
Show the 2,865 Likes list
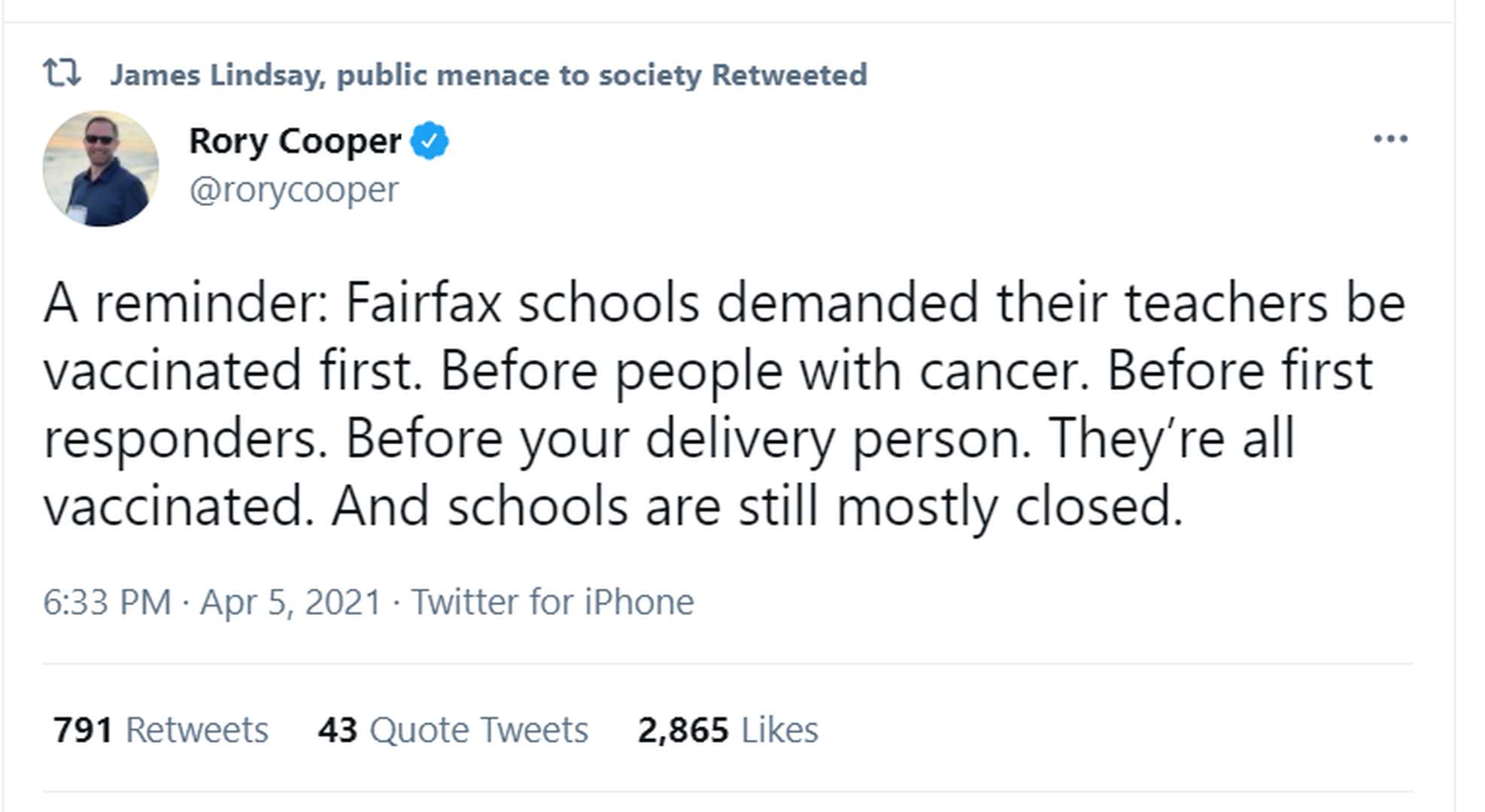(727, 729)
